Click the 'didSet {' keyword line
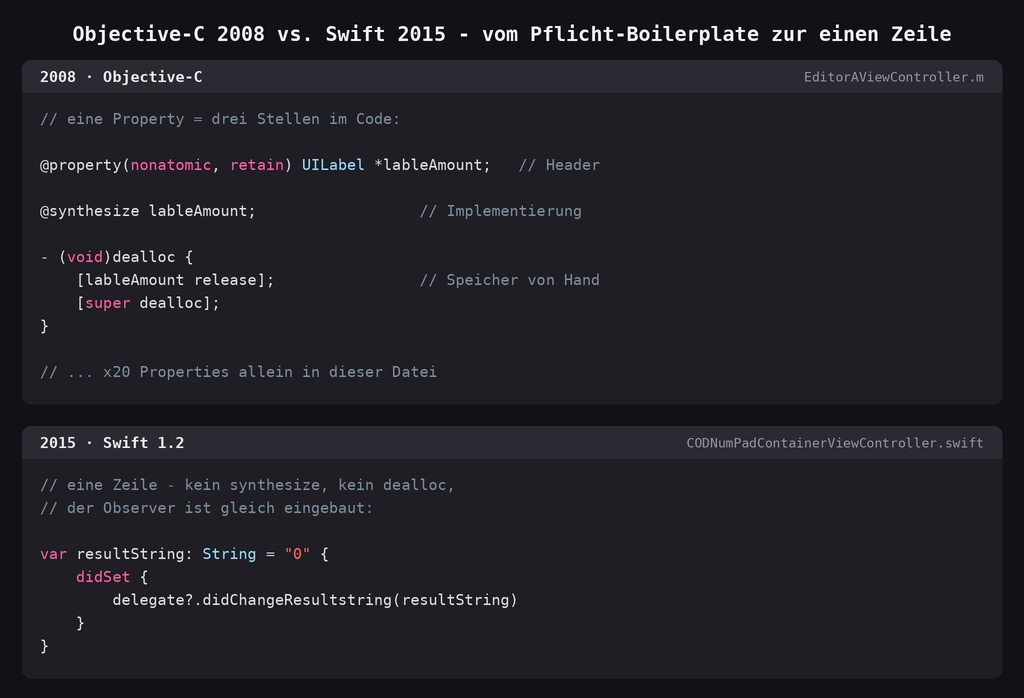This screenshot has width=1024, height=698. pos(112,577)
